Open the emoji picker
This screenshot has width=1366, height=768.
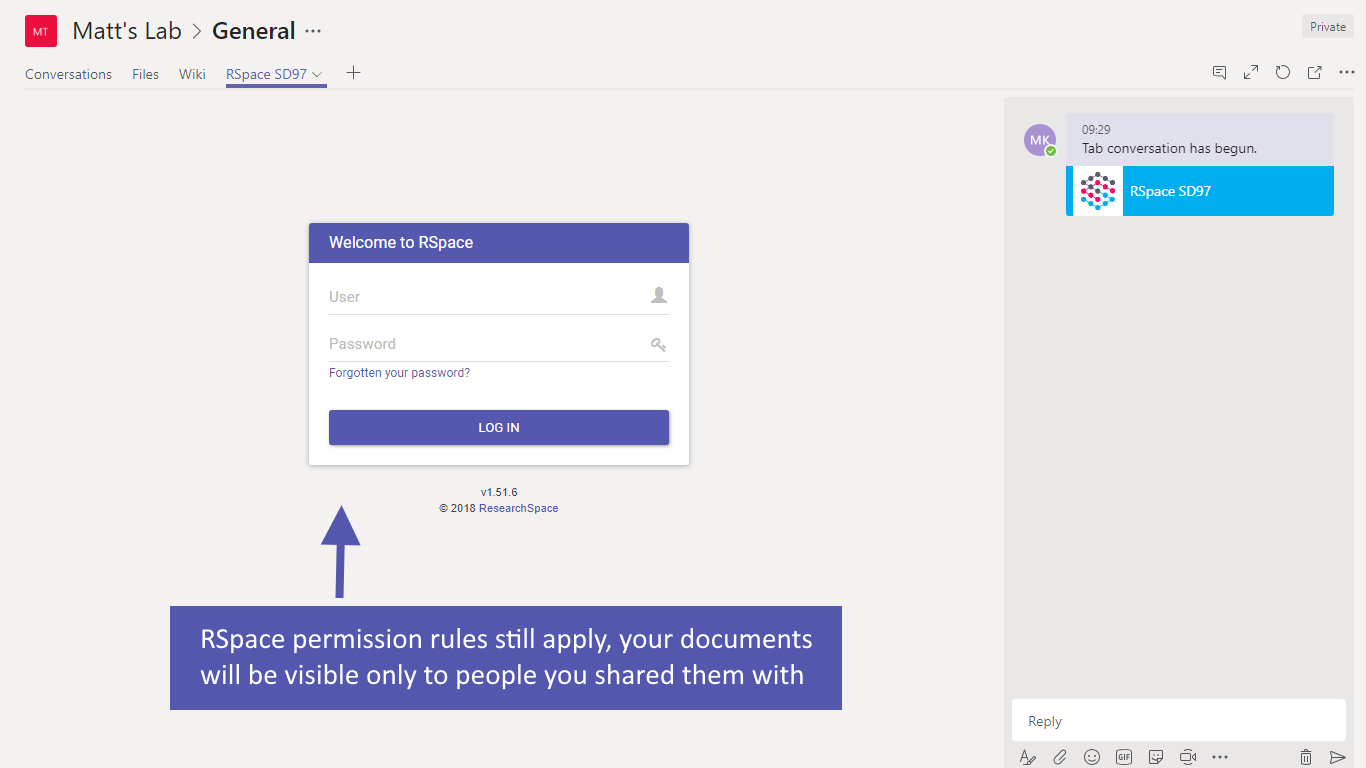1092,757
